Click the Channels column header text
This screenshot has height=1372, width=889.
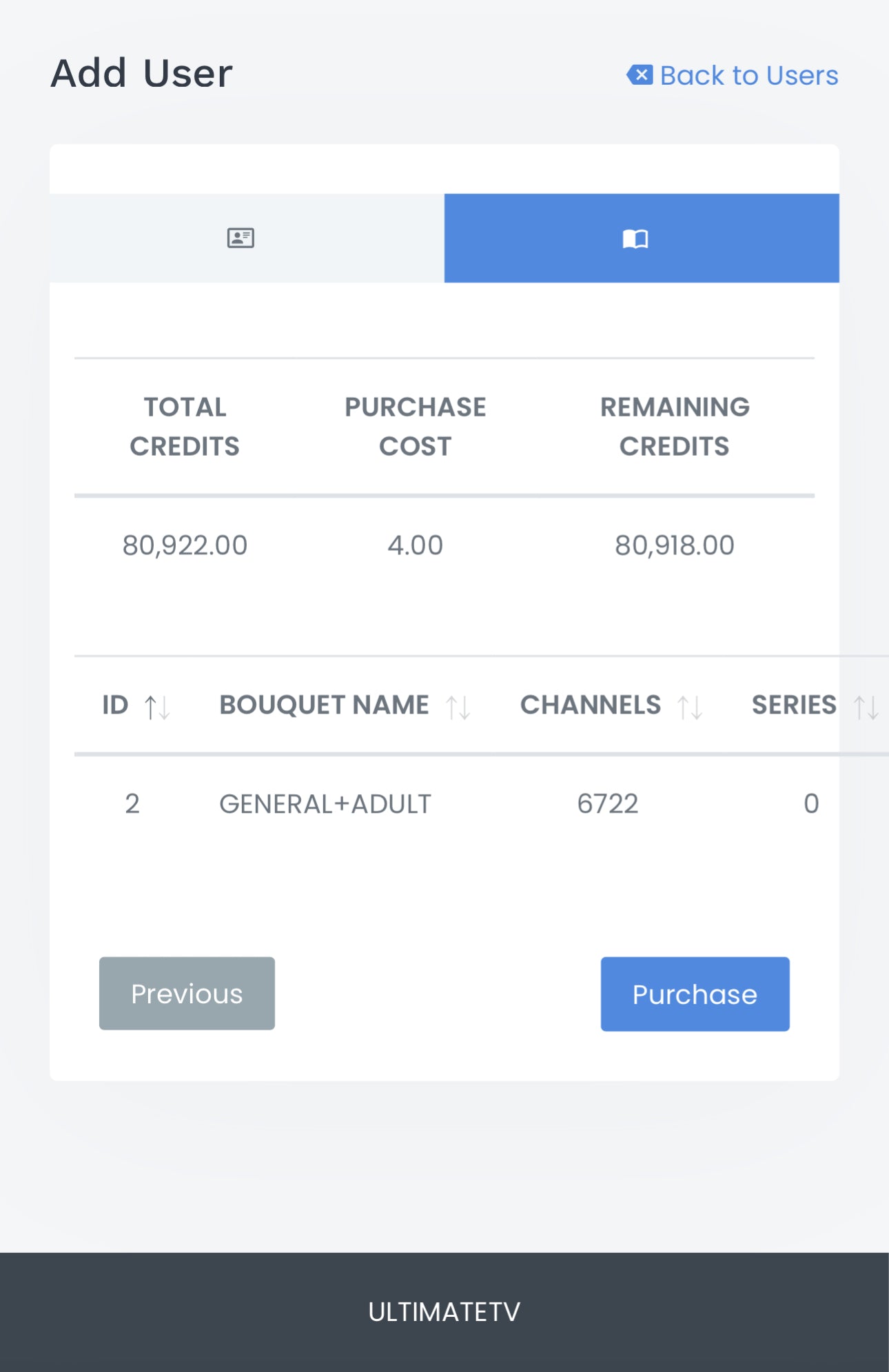pos(590,705)
